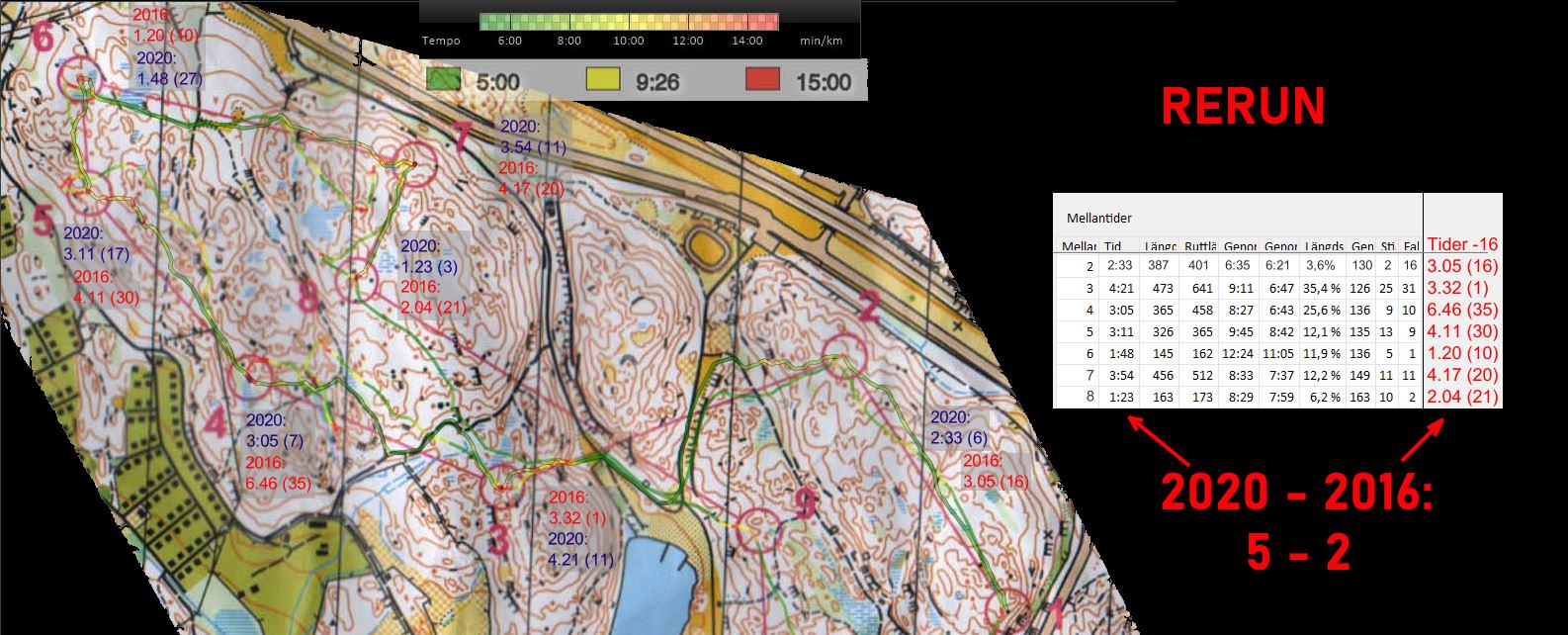Click the 35,4 % percentage cell
The width and height of the screenshot is (1568, 635).
click(1323, 288)
